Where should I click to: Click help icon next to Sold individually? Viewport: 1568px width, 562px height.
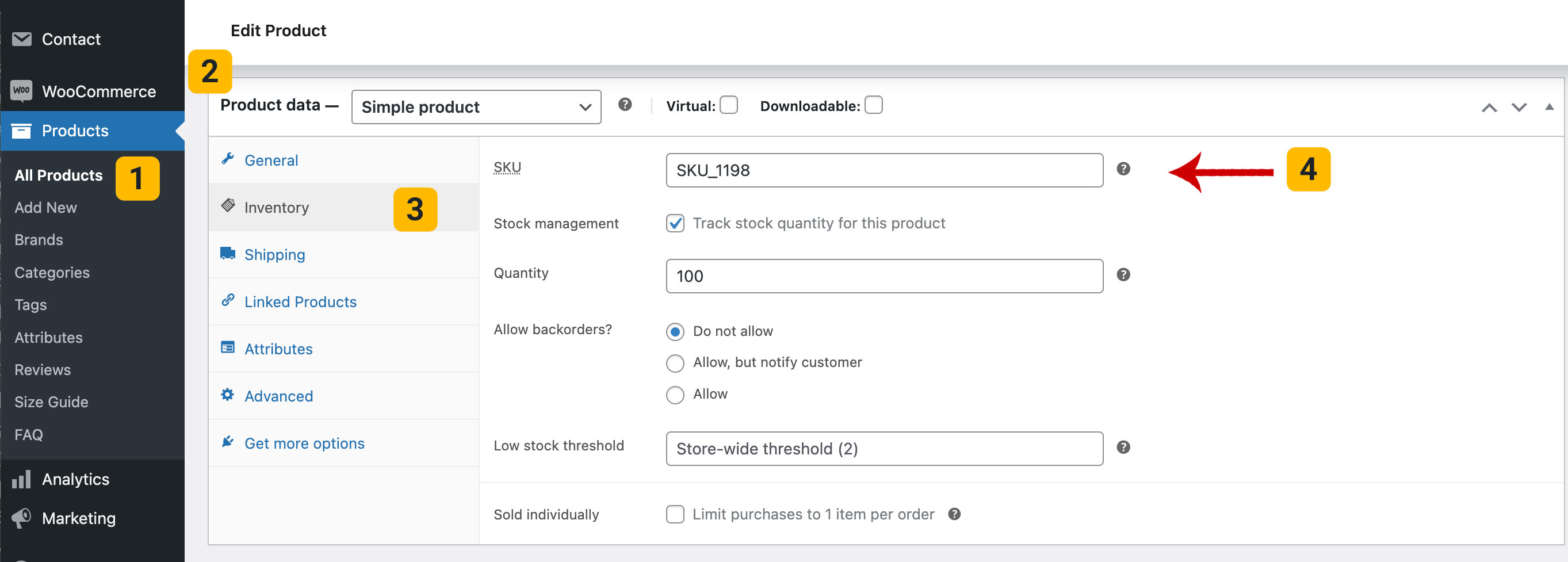(x=954, y=514)
